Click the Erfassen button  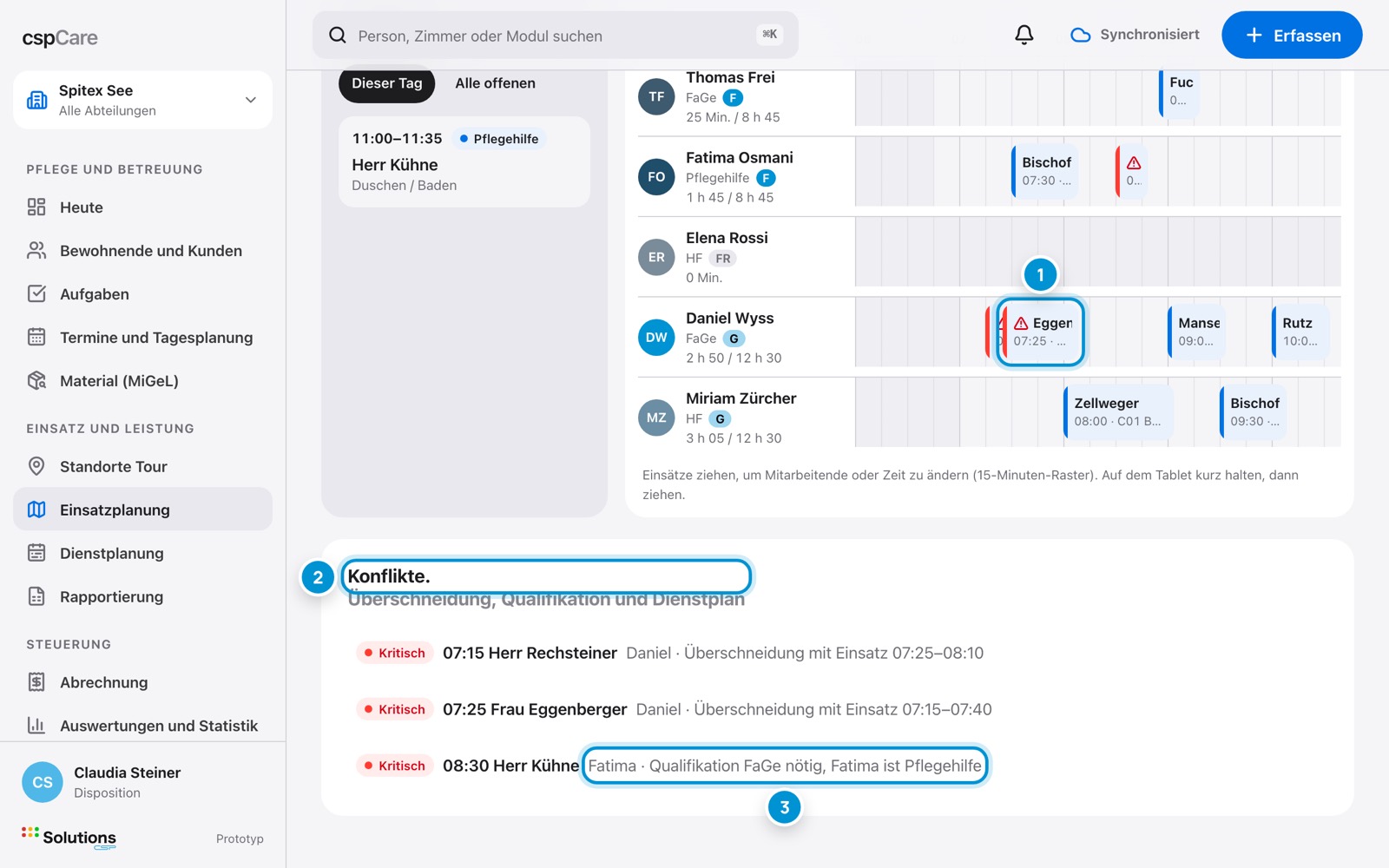1292,36
